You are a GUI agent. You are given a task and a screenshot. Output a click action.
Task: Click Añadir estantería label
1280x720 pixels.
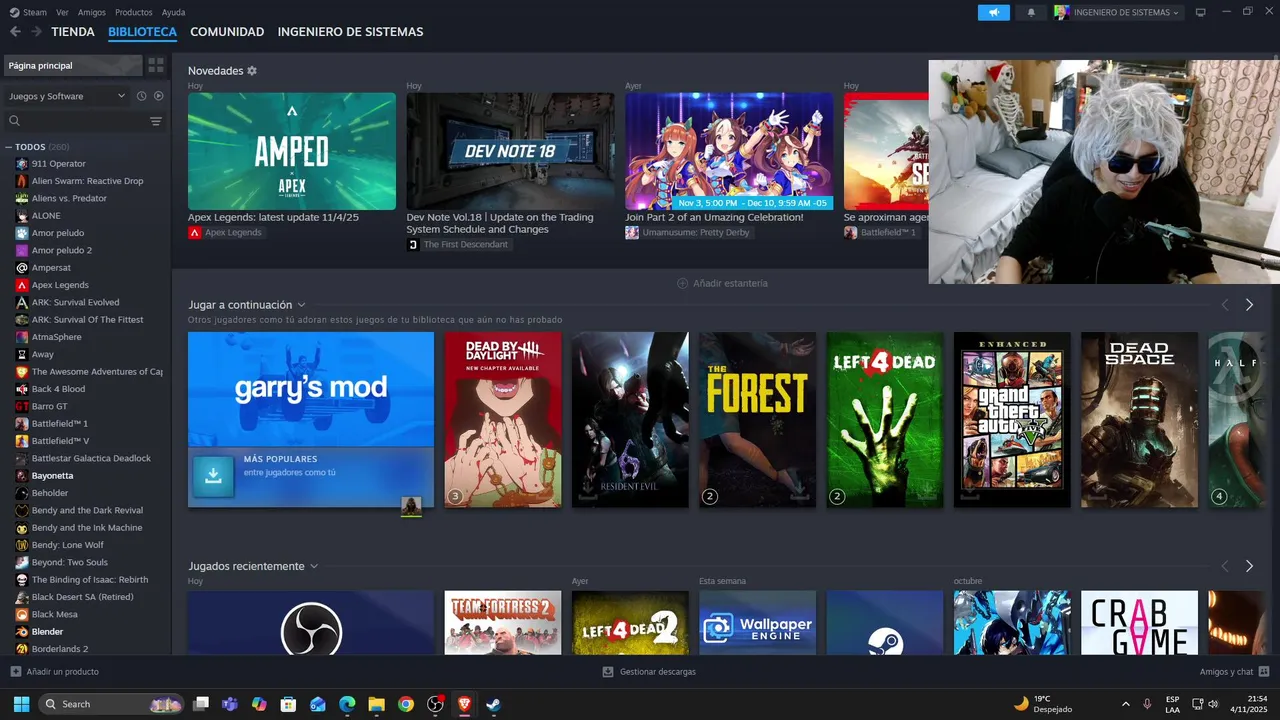pyautogui.click(x=730, y=283)
